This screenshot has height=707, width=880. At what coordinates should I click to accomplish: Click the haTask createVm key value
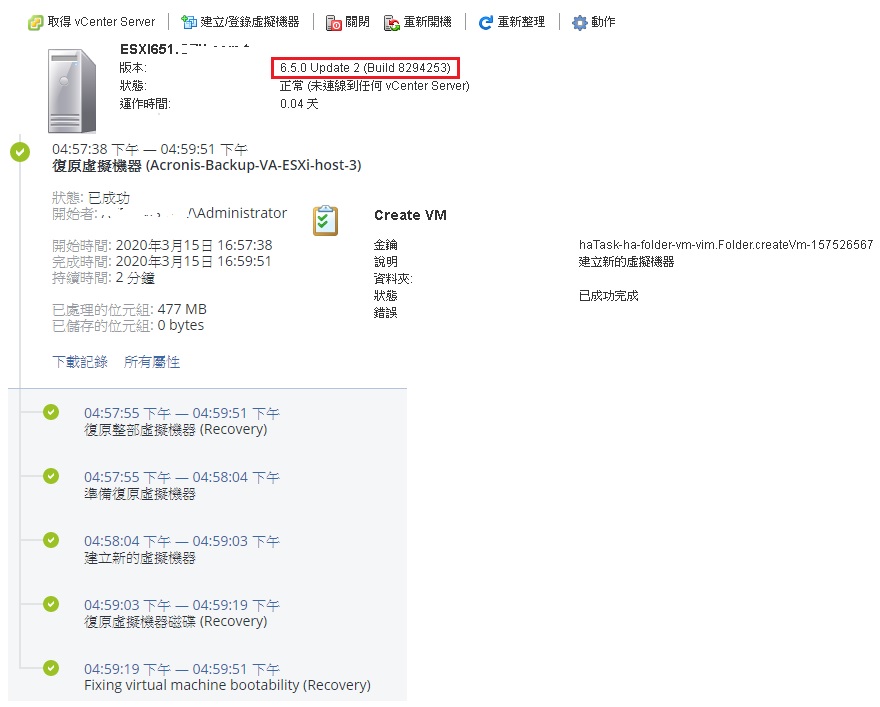(726, 245)
